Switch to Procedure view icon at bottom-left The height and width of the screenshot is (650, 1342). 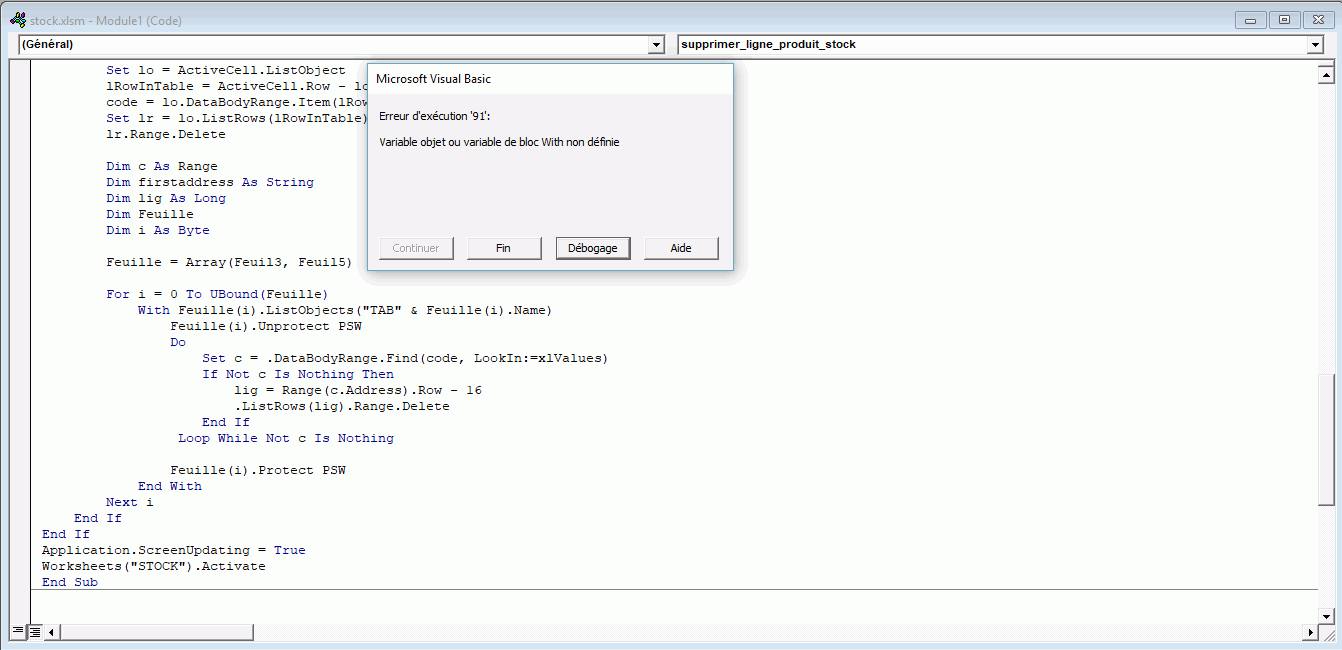point(17,631)
